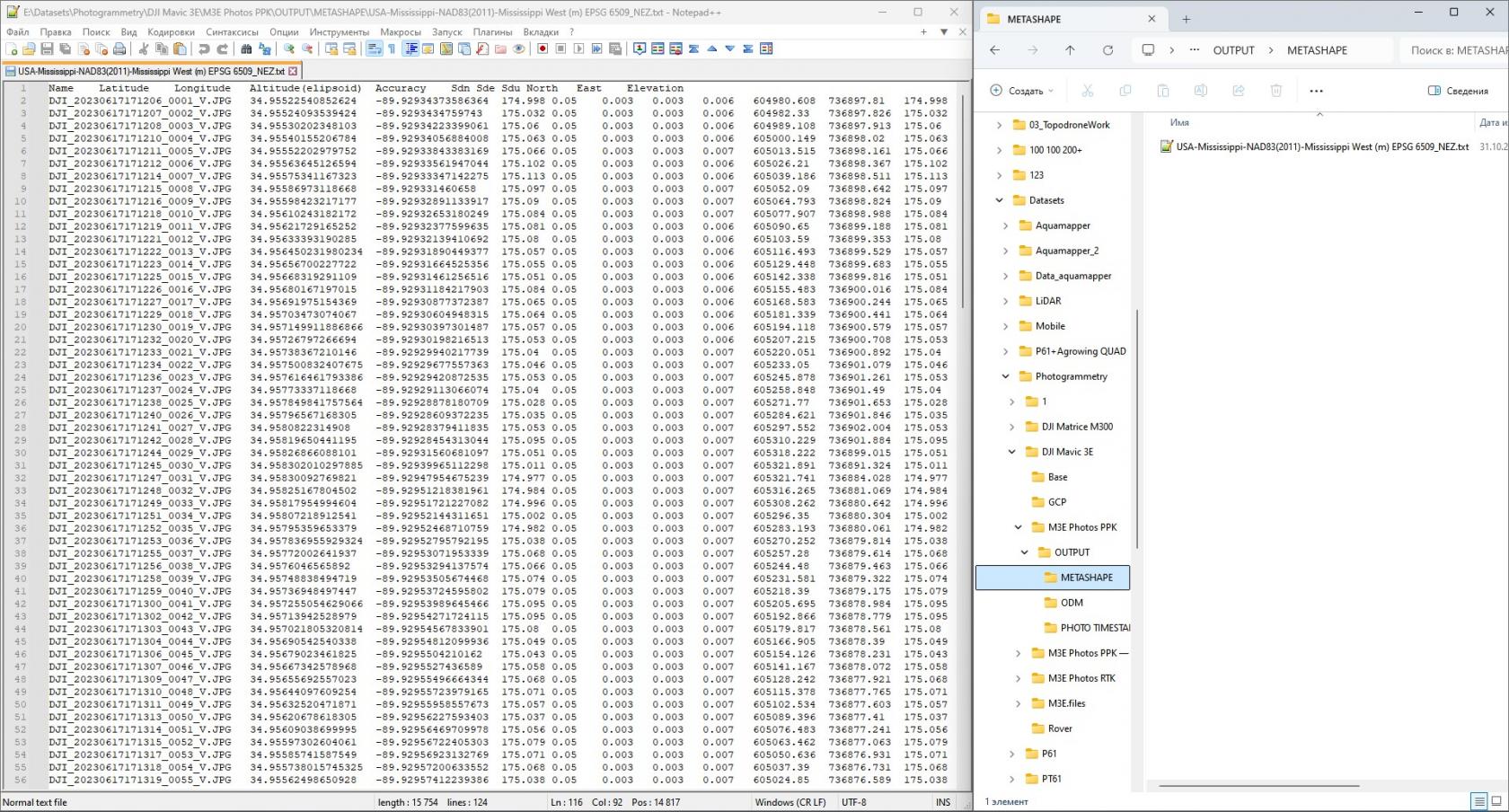1509x812 pixels.
Task: Switch Explorer to details list view
Action: click(1478, 801)
